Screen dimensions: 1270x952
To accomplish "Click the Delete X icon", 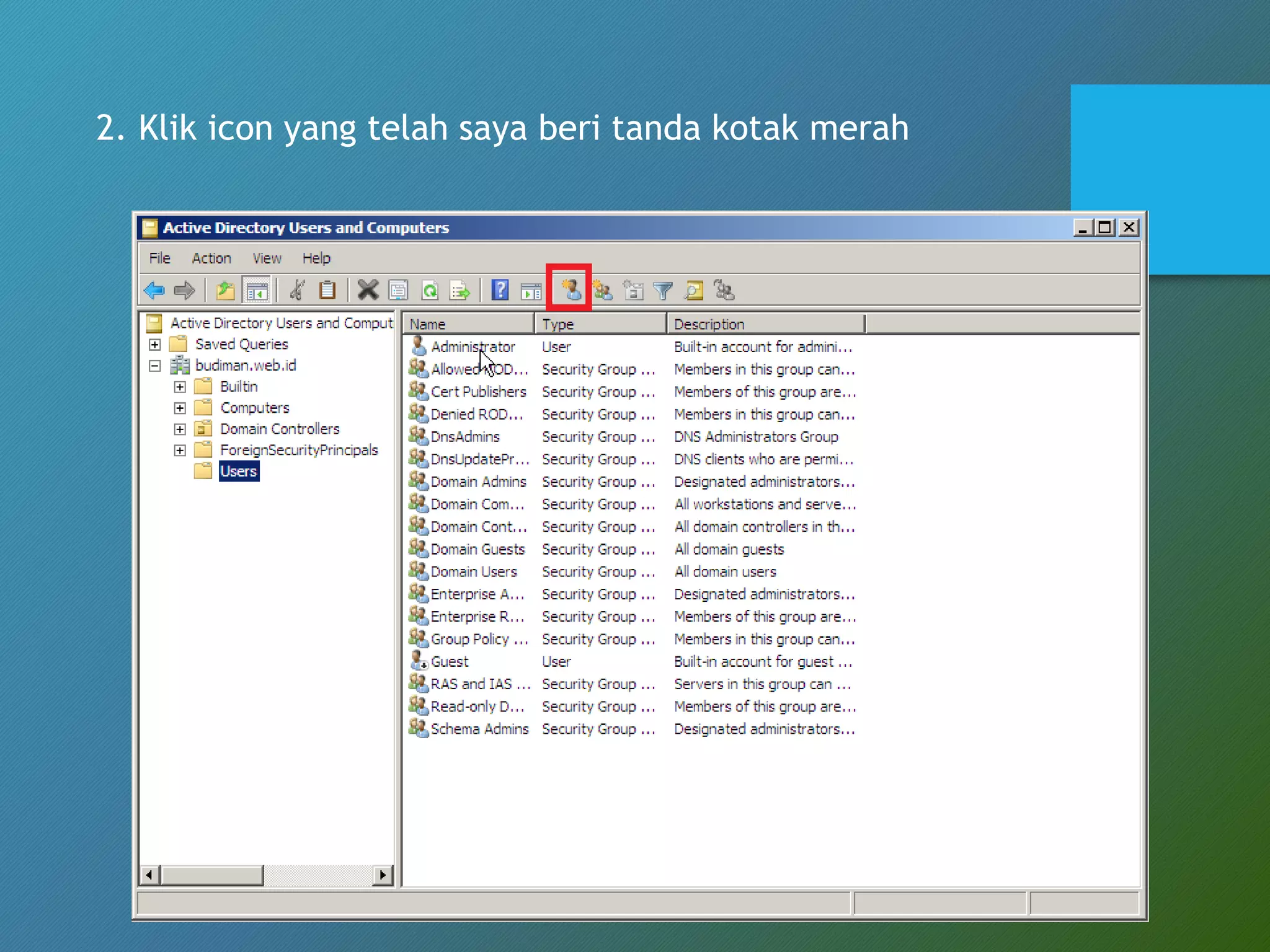I will point(368,290).
